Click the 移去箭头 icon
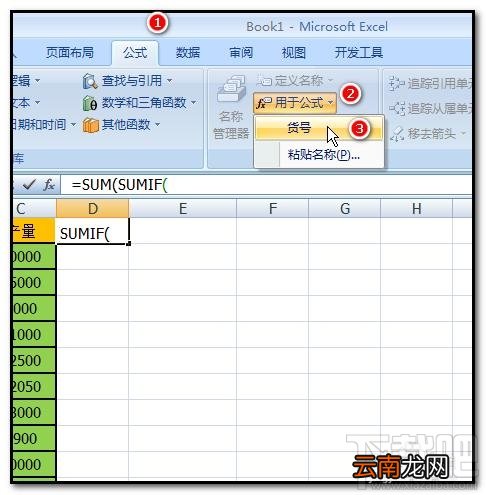This screenshot has height=495, width=486. [x=397, y=134]
